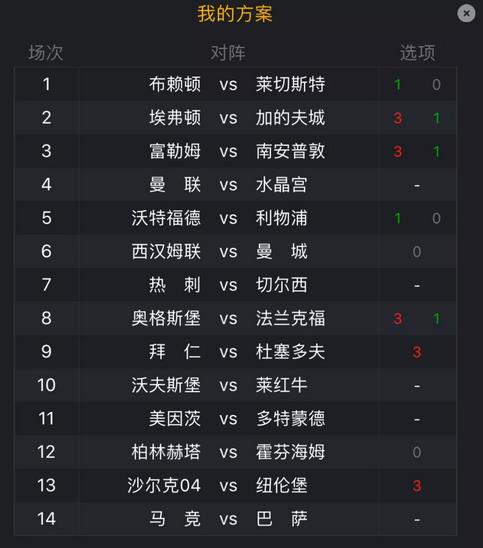Screen dimensions: 483x548
Task: Select match row 马竞 vs 巴萨
Action: [x=235, y=519]
